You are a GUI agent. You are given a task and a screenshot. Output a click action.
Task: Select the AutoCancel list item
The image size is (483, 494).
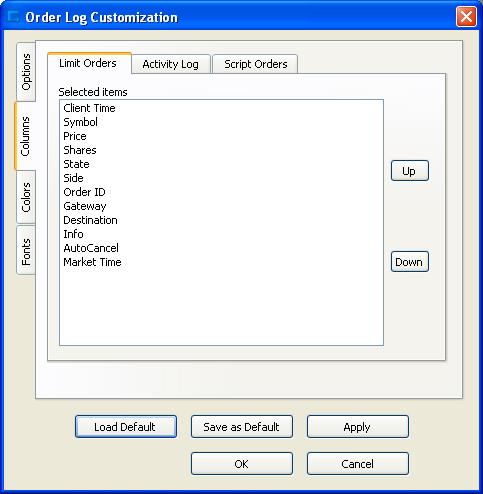point(91,248)
